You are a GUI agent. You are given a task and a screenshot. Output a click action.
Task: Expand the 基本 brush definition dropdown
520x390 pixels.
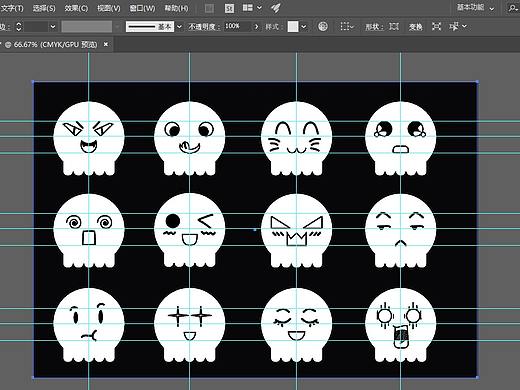(179, 27)
